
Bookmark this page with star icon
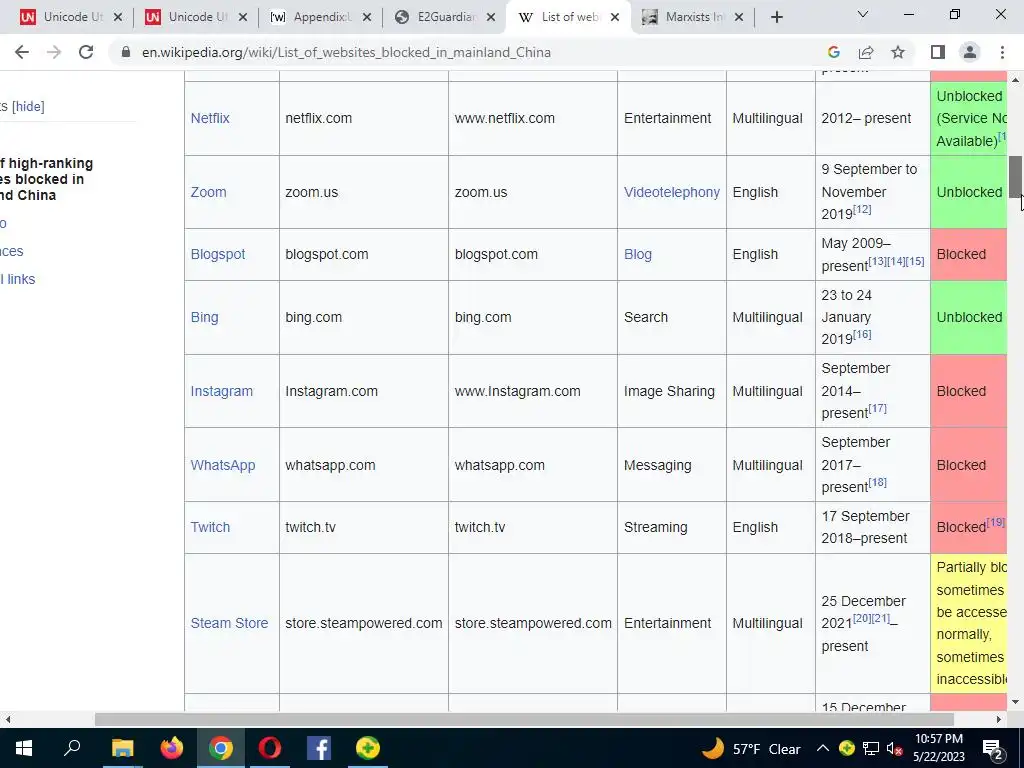point(898,52)
